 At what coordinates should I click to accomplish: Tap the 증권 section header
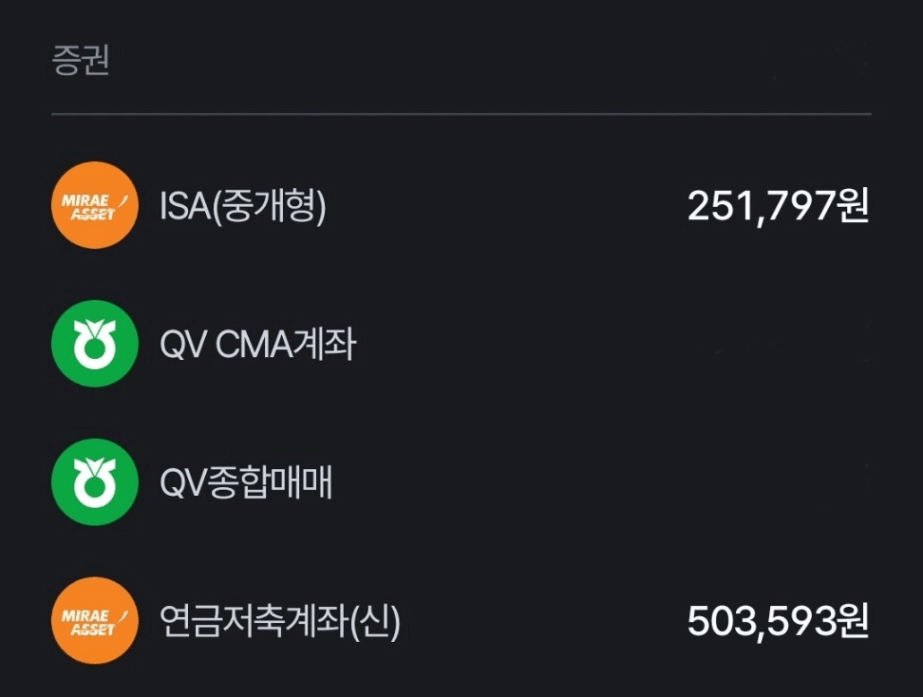pyautogui.click(x=81, y=60)
